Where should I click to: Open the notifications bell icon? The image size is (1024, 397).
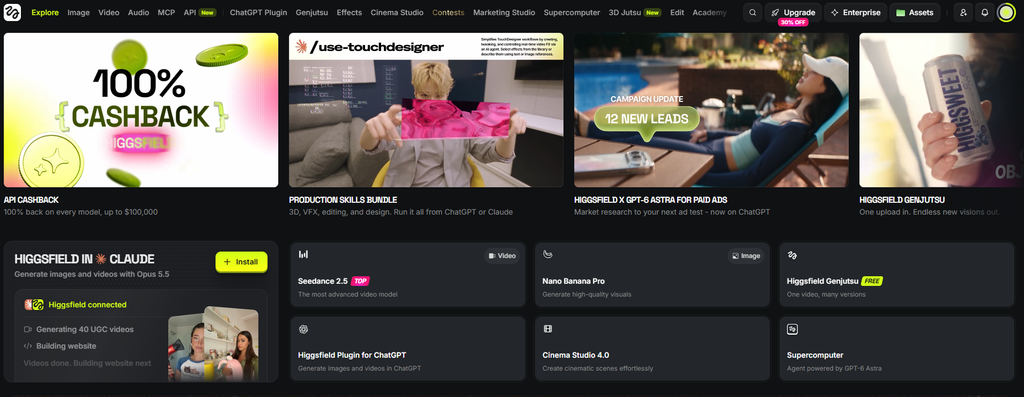coord(984,12)
